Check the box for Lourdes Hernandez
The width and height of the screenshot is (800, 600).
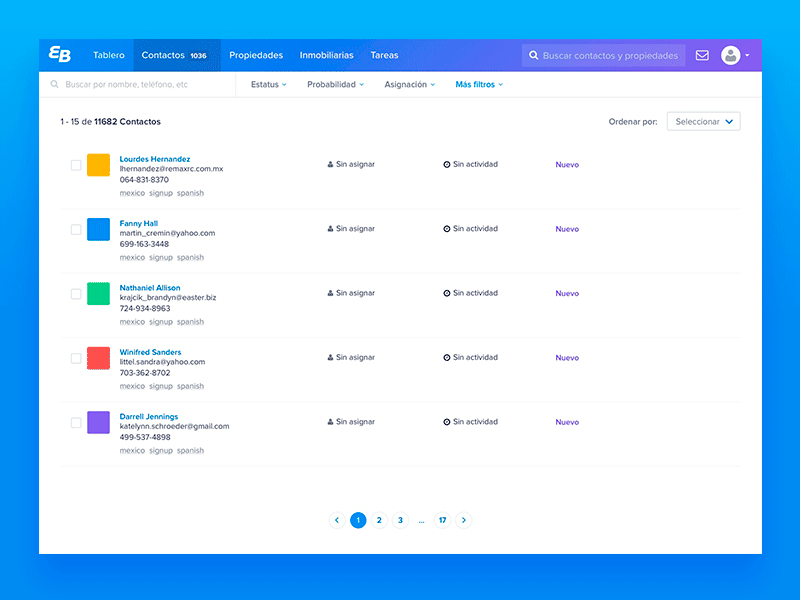click(76, 165)
